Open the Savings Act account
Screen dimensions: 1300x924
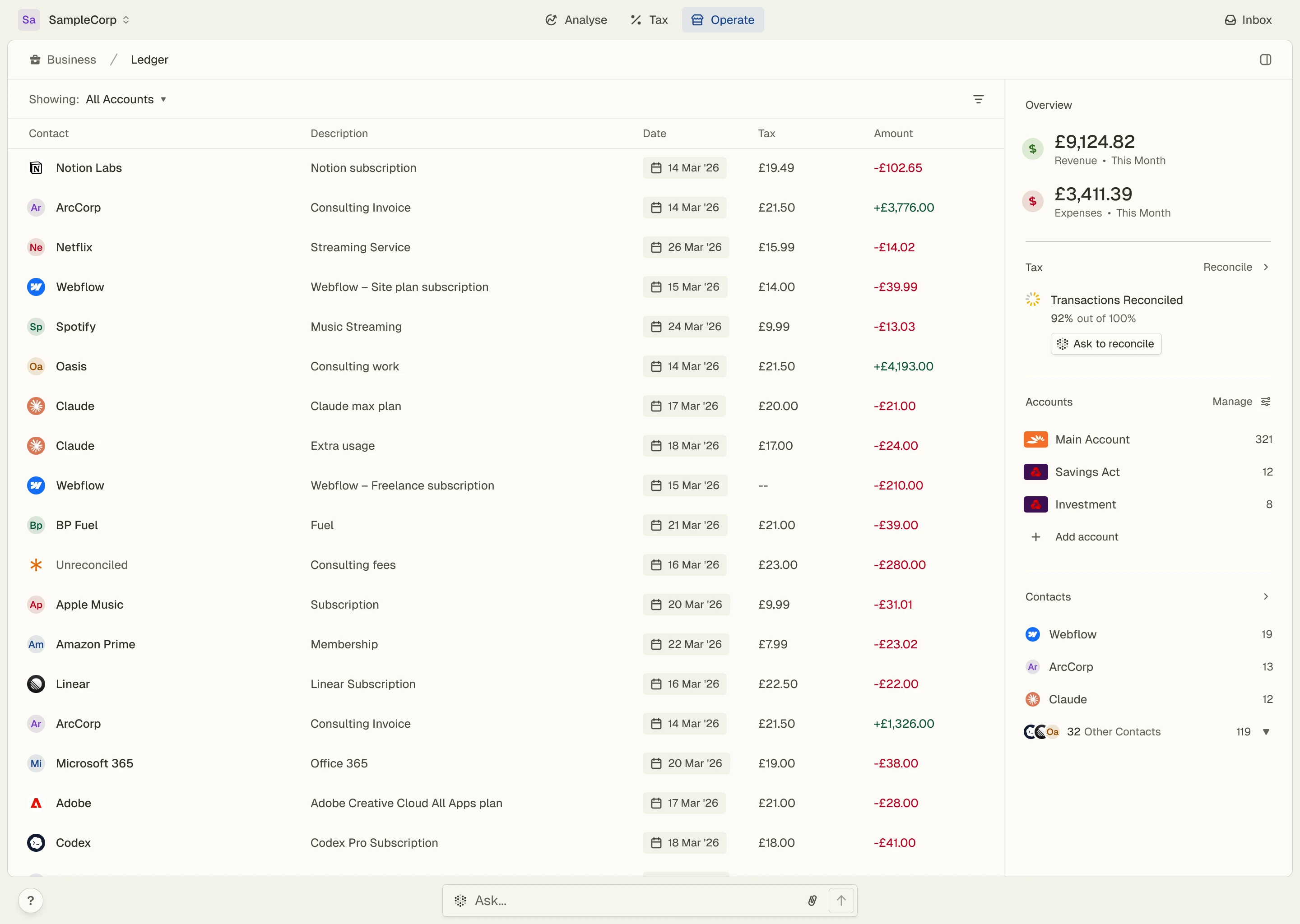1148,471
